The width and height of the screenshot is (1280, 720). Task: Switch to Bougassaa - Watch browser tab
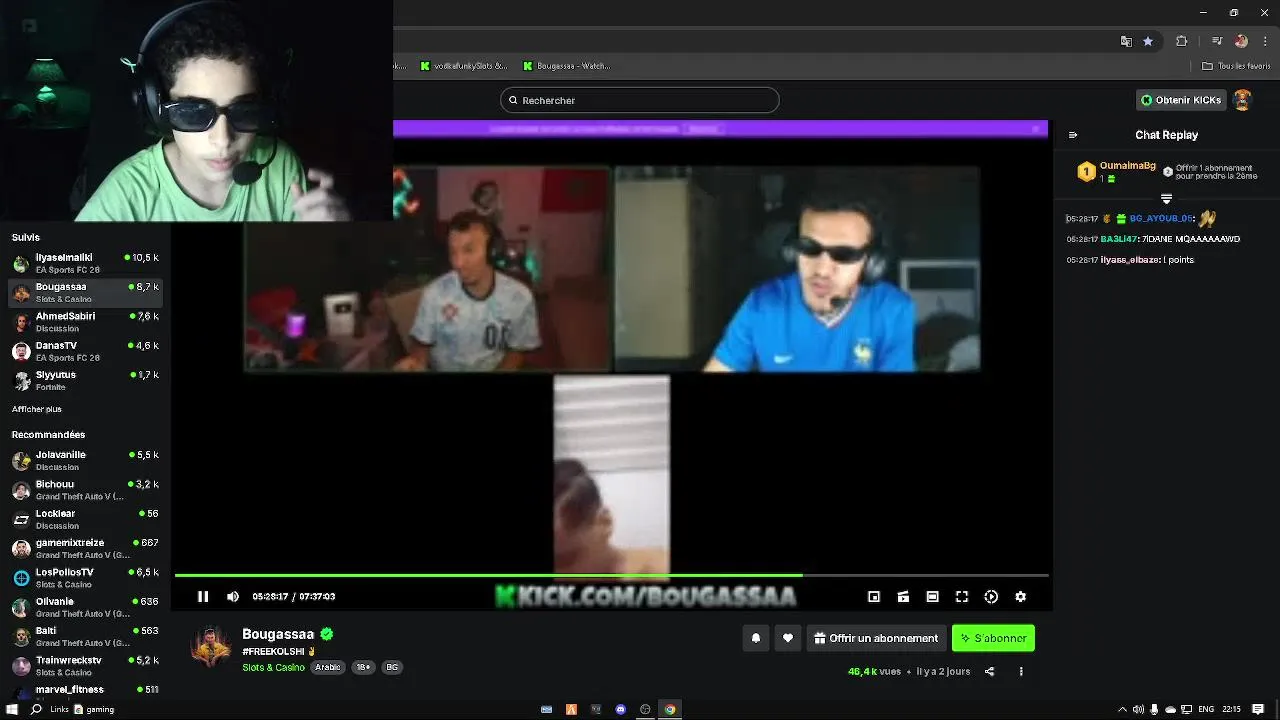pyautogui.click(x=566, y=66)
